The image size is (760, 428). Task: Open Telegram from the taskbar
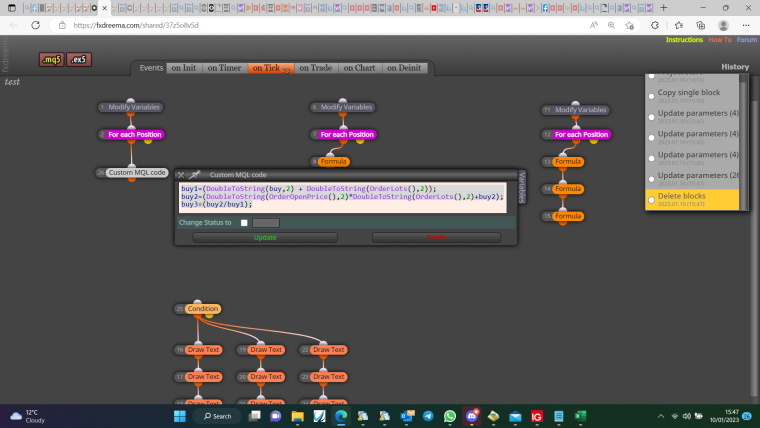point(428,416)
